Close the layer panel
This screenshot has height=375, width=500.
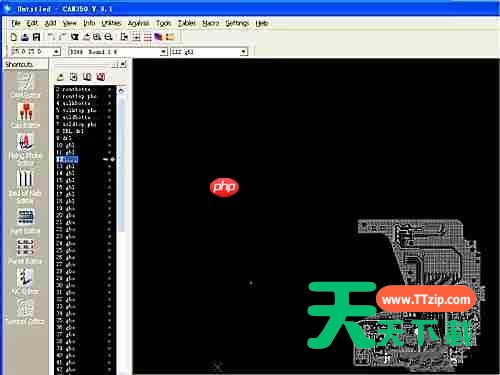click(x=123, y=64)
